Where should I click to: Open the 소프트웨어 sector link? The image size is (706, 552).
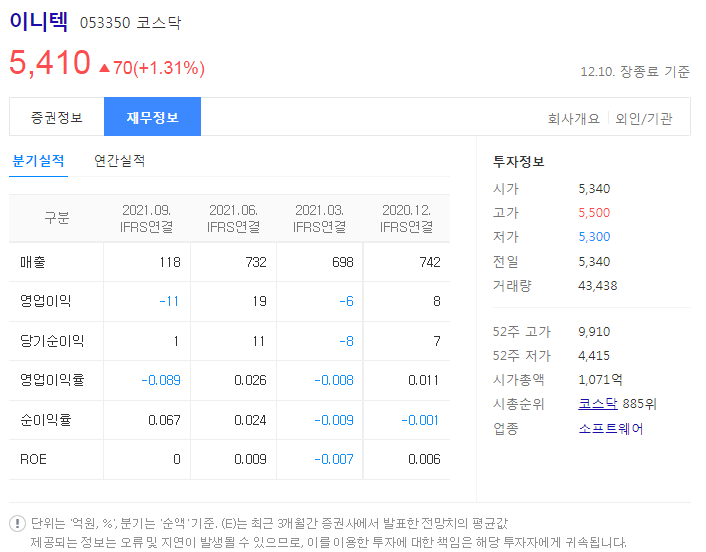click(611, 428)
